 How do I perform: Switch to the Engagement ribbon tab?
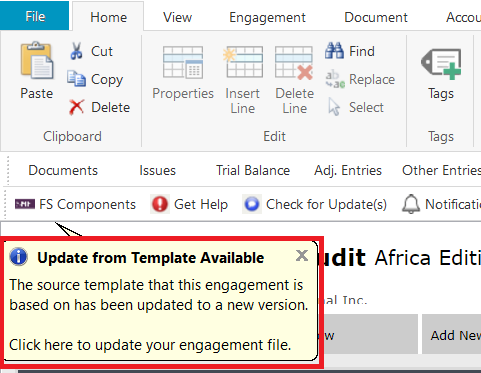click(x=267, y=17)
